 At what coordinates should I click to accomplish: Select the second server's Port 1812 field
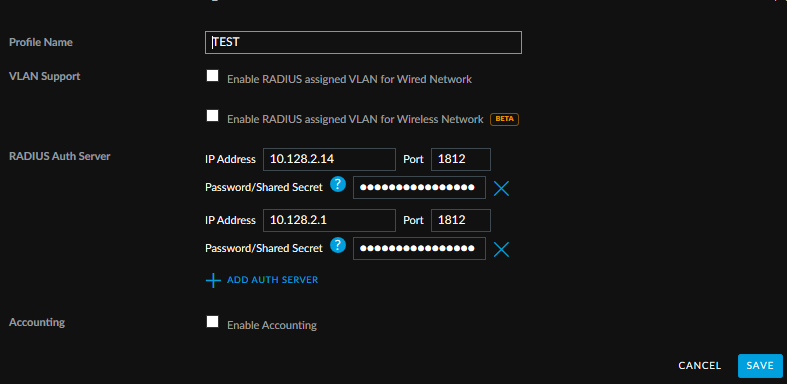(461, 220)
